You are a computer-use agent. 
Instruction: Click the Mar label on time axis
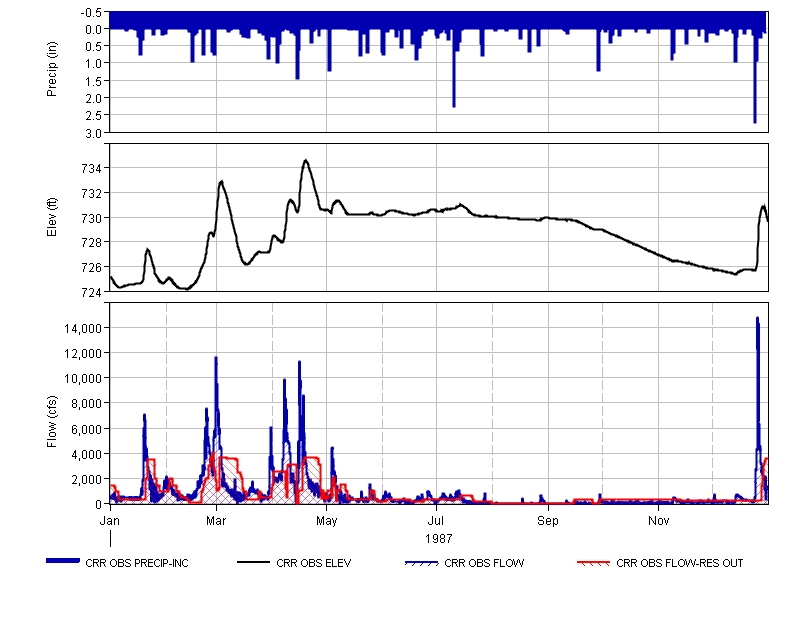(x=216, y=521)
